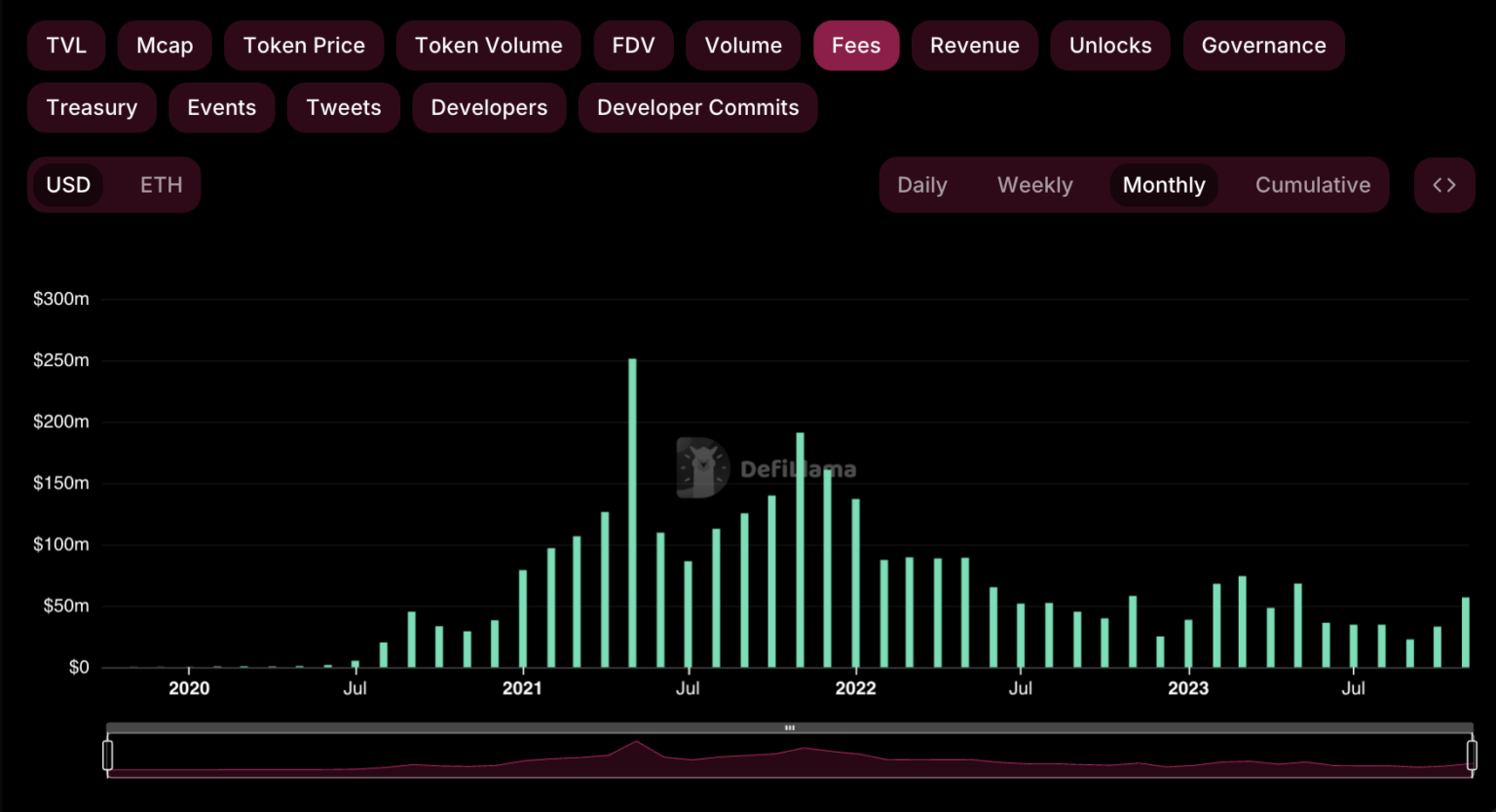1496x812 pixels.
Task: Click the embed code icon button
Action: coord(1443,185)
